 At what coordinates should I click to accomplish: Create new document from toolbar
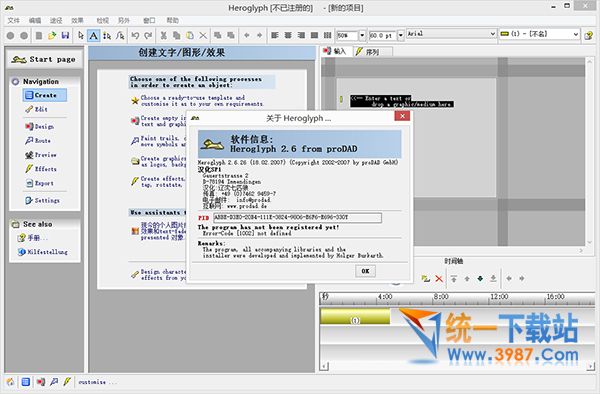39,36
